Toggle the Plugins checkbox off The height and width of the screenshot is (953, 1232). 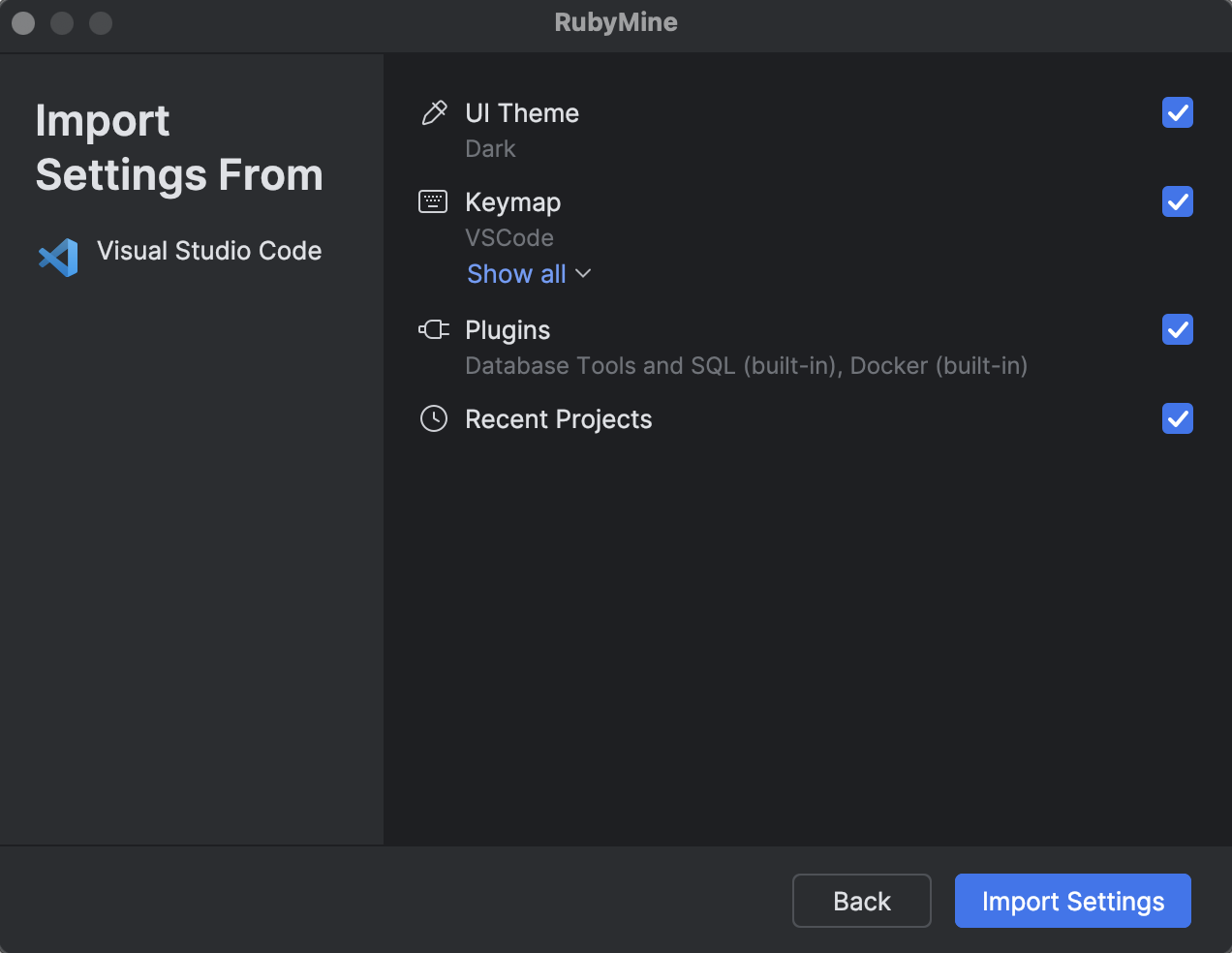[1177, 329]
